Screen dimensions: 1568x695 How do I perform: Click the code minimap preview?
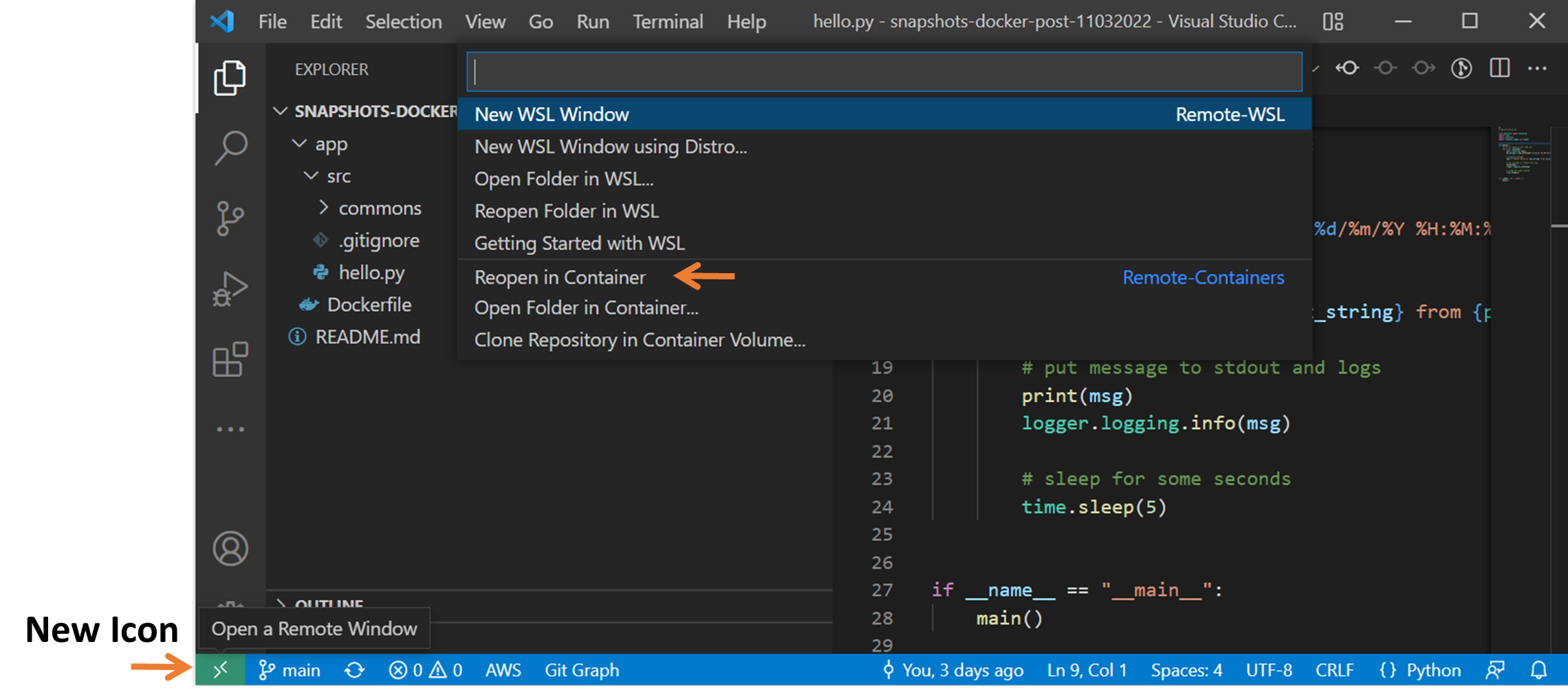click(1523, 155)
